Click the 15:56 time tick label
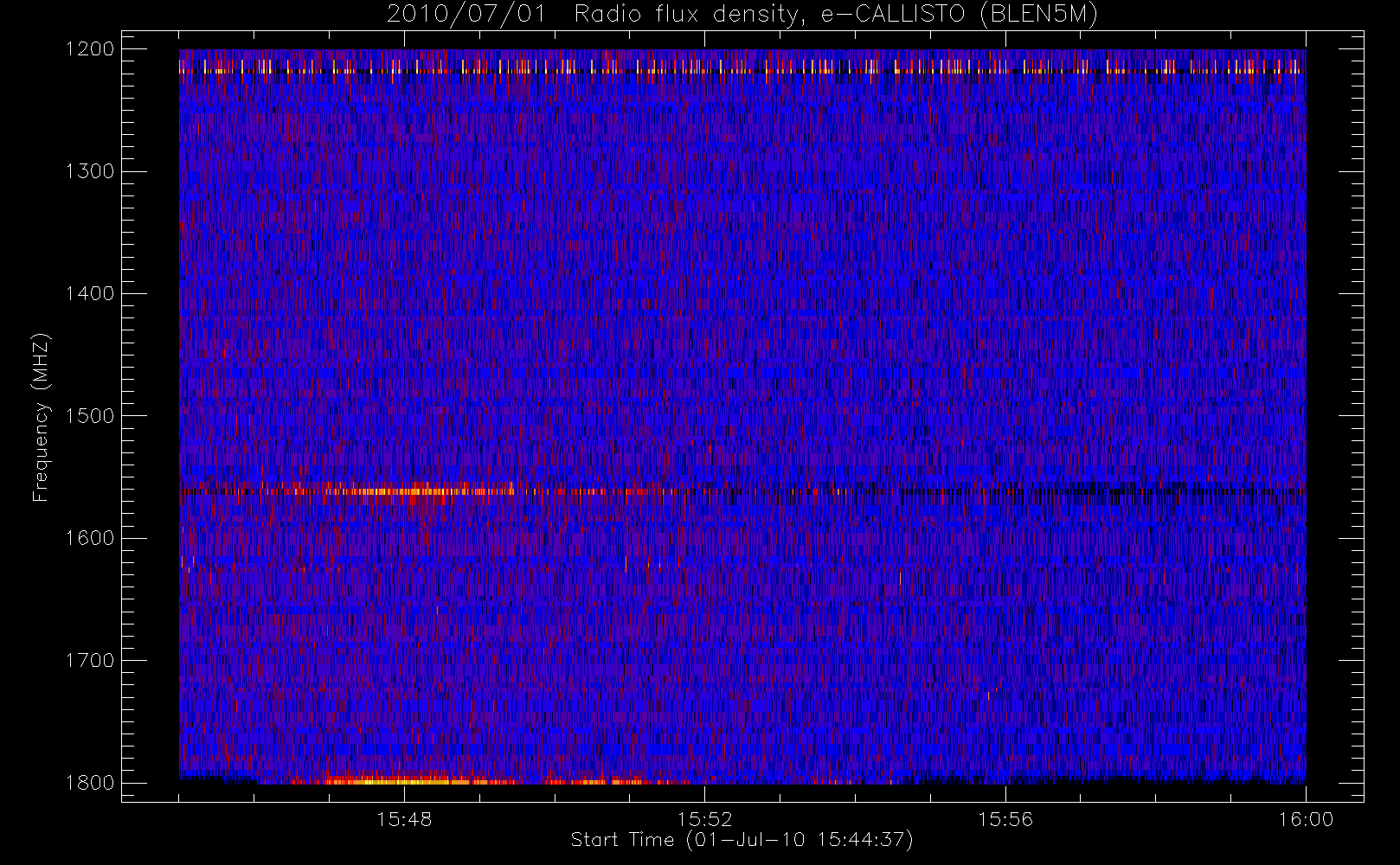 pyautogui.click(x=1005, y=819)
